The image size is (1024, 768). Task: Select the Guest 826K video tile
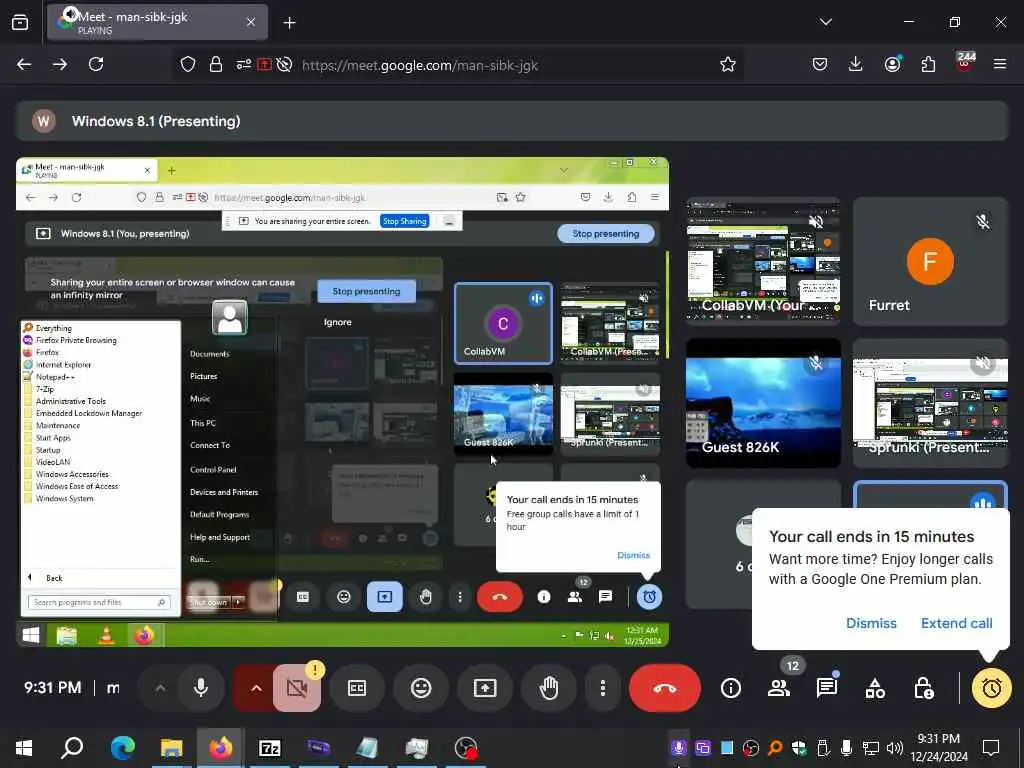(x=763, y=403)
